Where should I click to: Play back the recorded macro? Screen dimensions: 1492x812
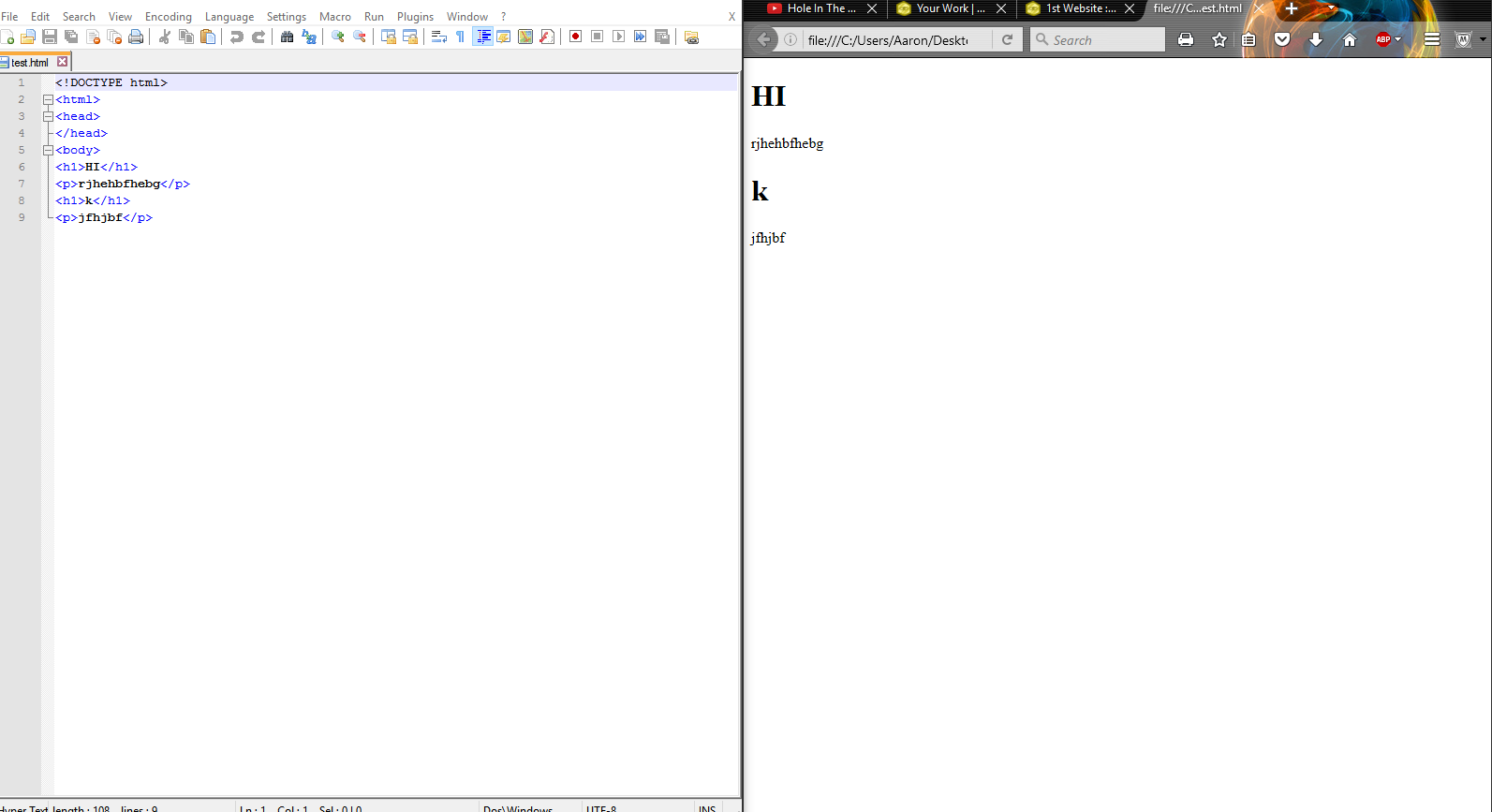[619, 37]
